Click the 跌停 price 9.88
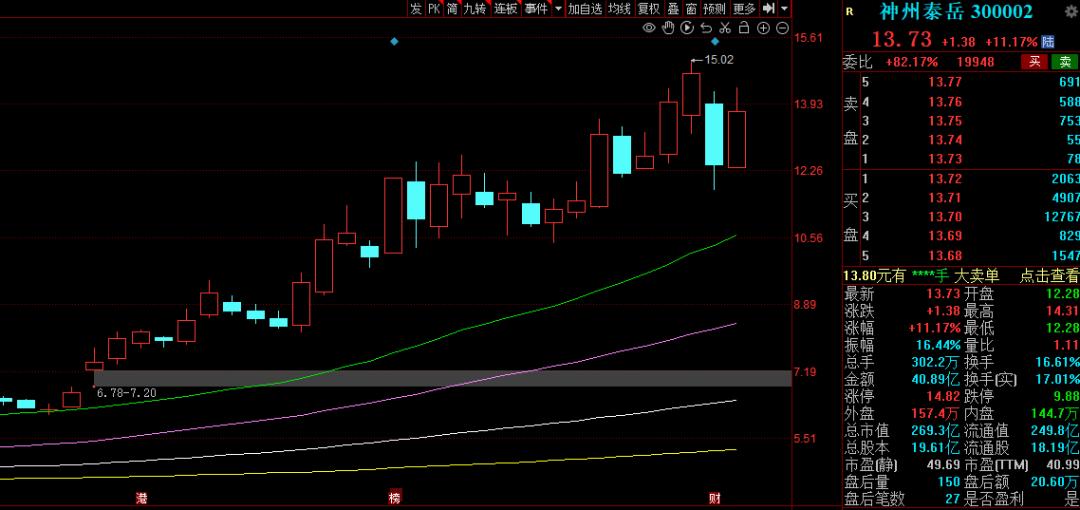The width and height of the screenshot is (1080, 510). tap(1065, 396)
